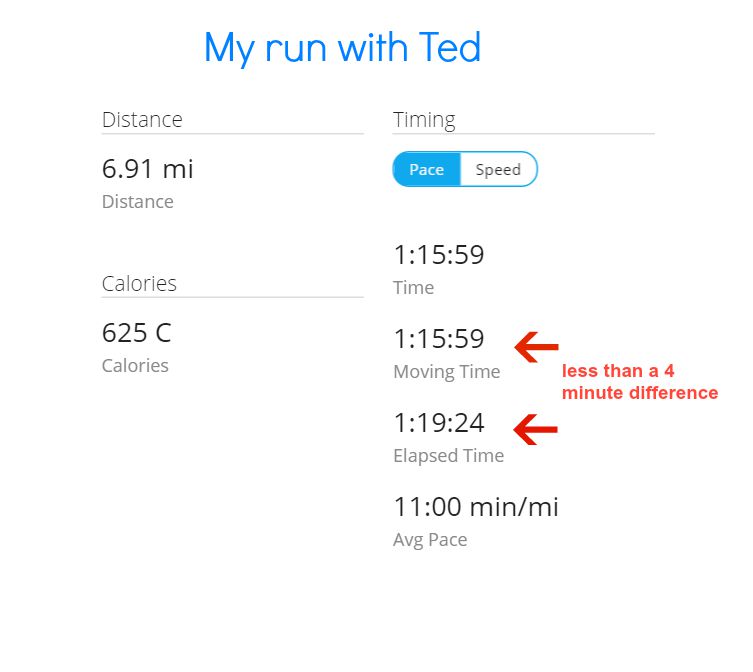Click the red arrow beside Moving Time

(536, 347)
